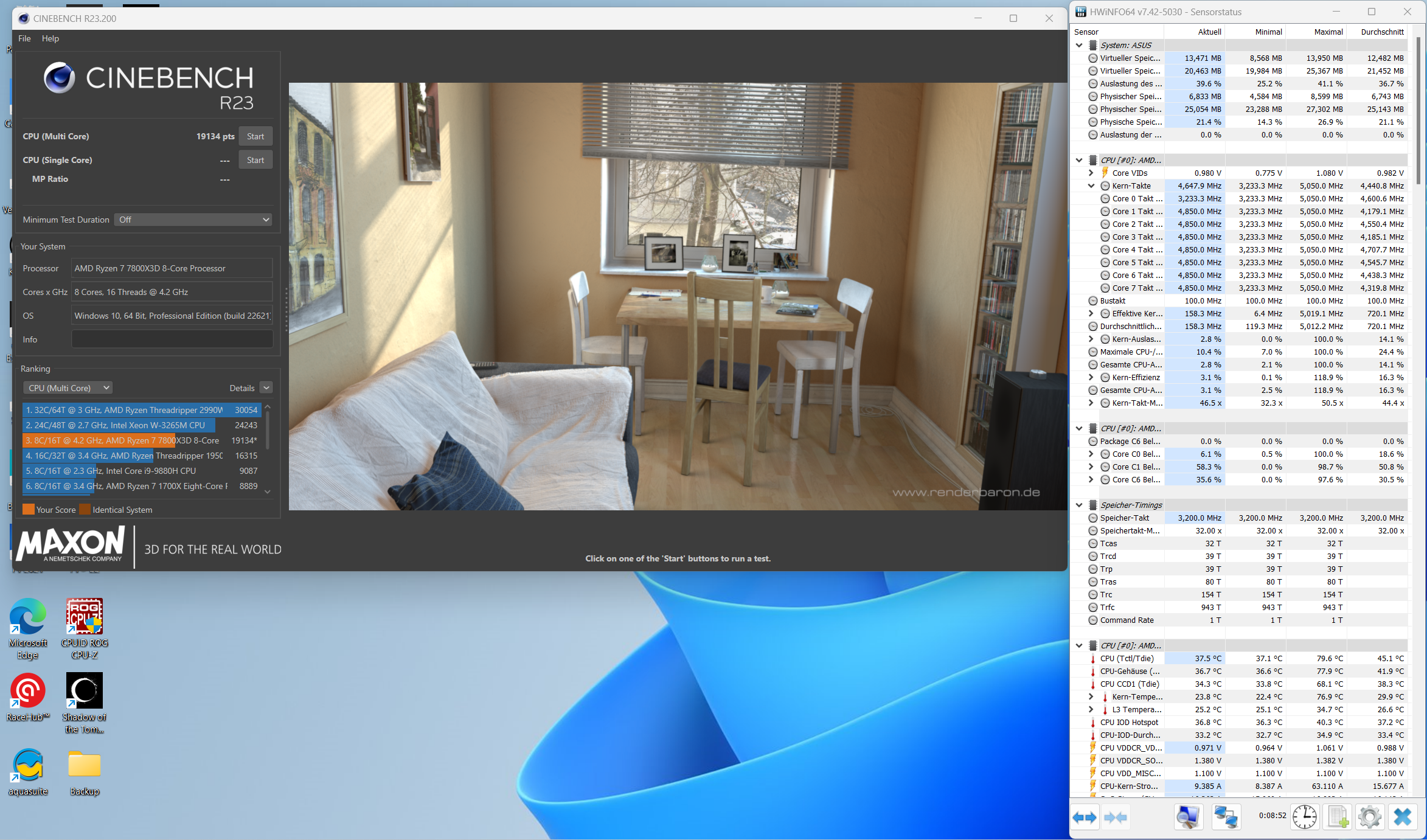Click HWiNFO expand-columns double arrow icon
The image size is (1427, 840).
pyautogui.click(x=1085, y=817)
